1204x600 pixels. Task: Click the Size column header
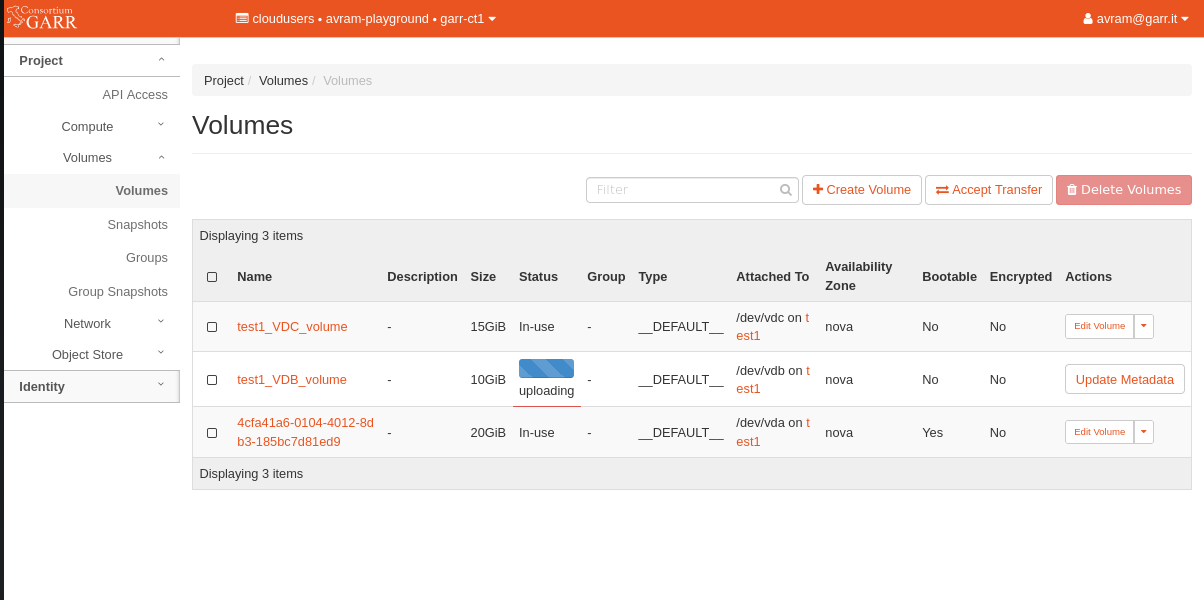[483, 277]
